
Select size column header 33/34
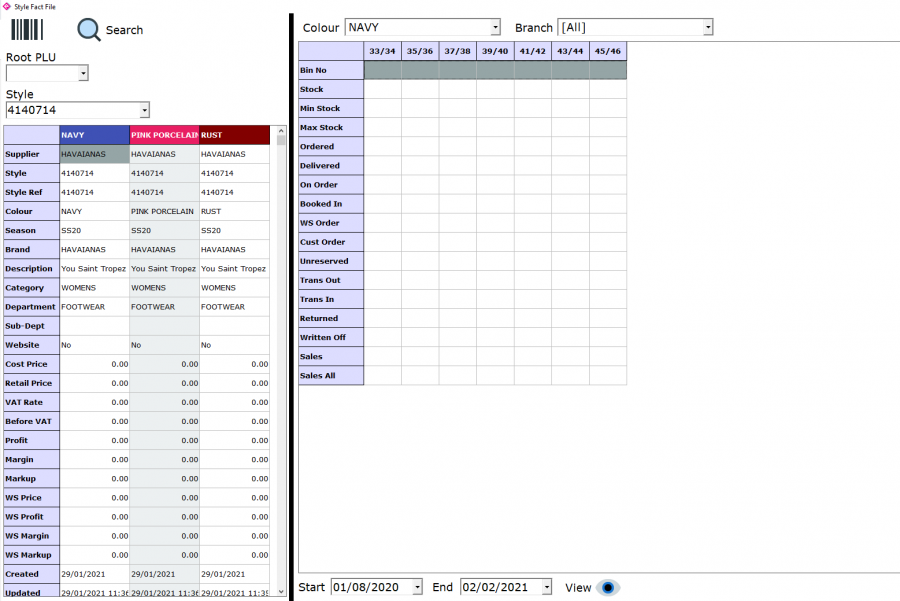coord(382,51)
